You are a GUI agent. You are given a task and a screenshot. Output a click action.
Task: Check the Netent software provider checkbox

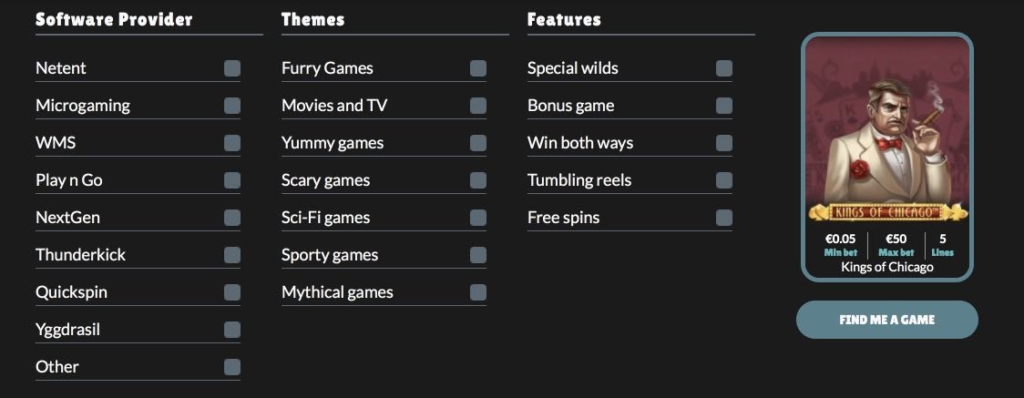(232, 69)
